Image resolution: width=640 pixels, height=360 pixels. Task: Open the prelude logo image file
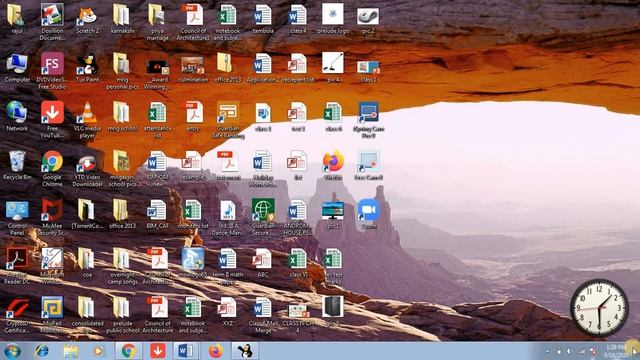[x=333, y=20]
